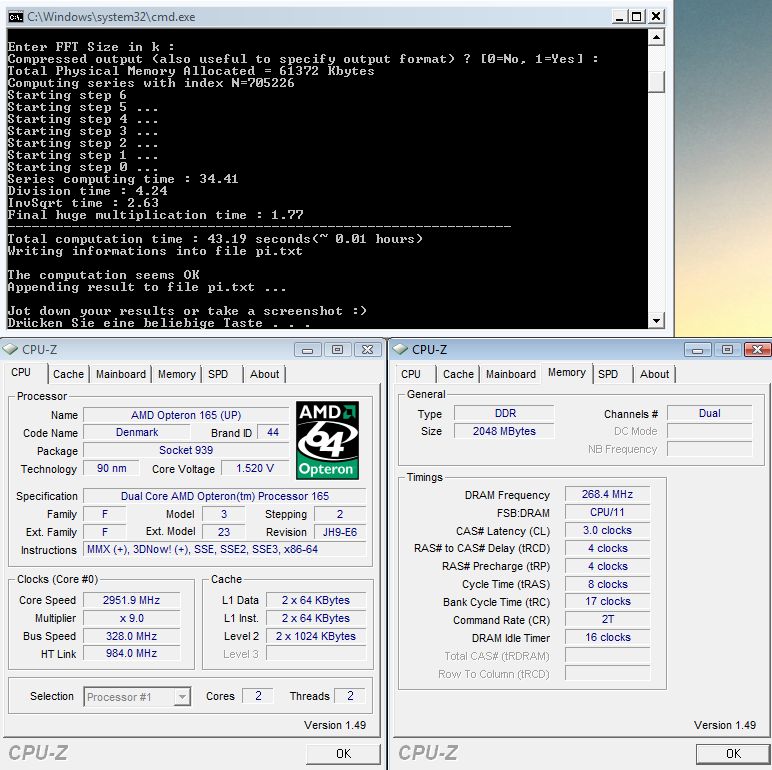Image resolution: width=772 pixels, height=770 pixels.
Task: Click OK in right CPU-Z window
Action: [x=733, y=753]
